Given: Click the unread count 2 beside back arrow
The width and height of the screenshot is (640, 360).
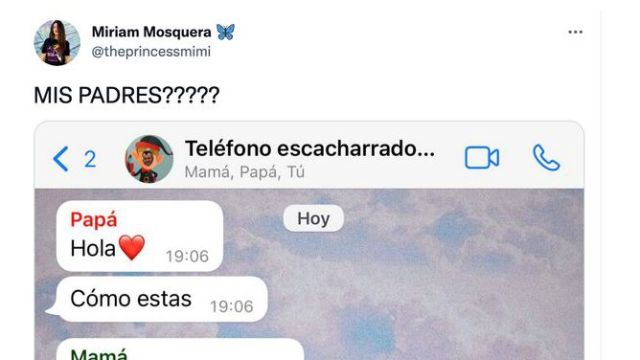Looking at the screenshot, I should point(90,159).
